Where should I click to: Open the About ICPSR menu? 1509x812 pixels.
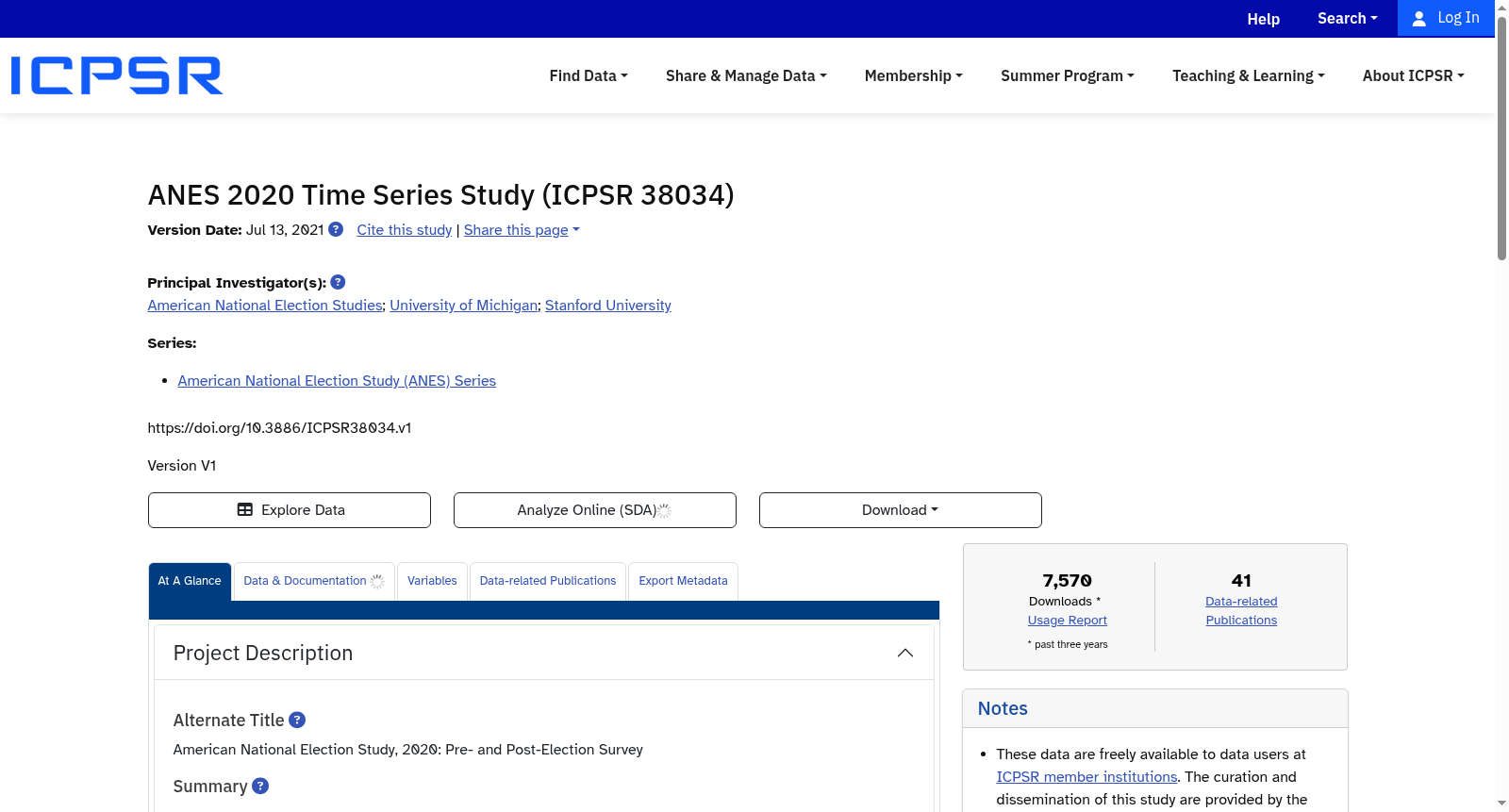click(x=1414, y=75)
